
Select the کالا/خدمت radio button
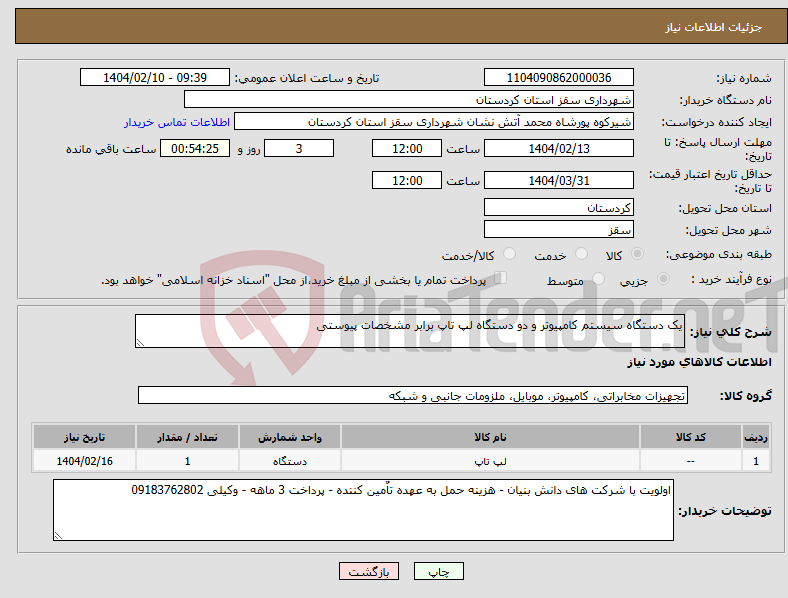[x=510, y=254]
